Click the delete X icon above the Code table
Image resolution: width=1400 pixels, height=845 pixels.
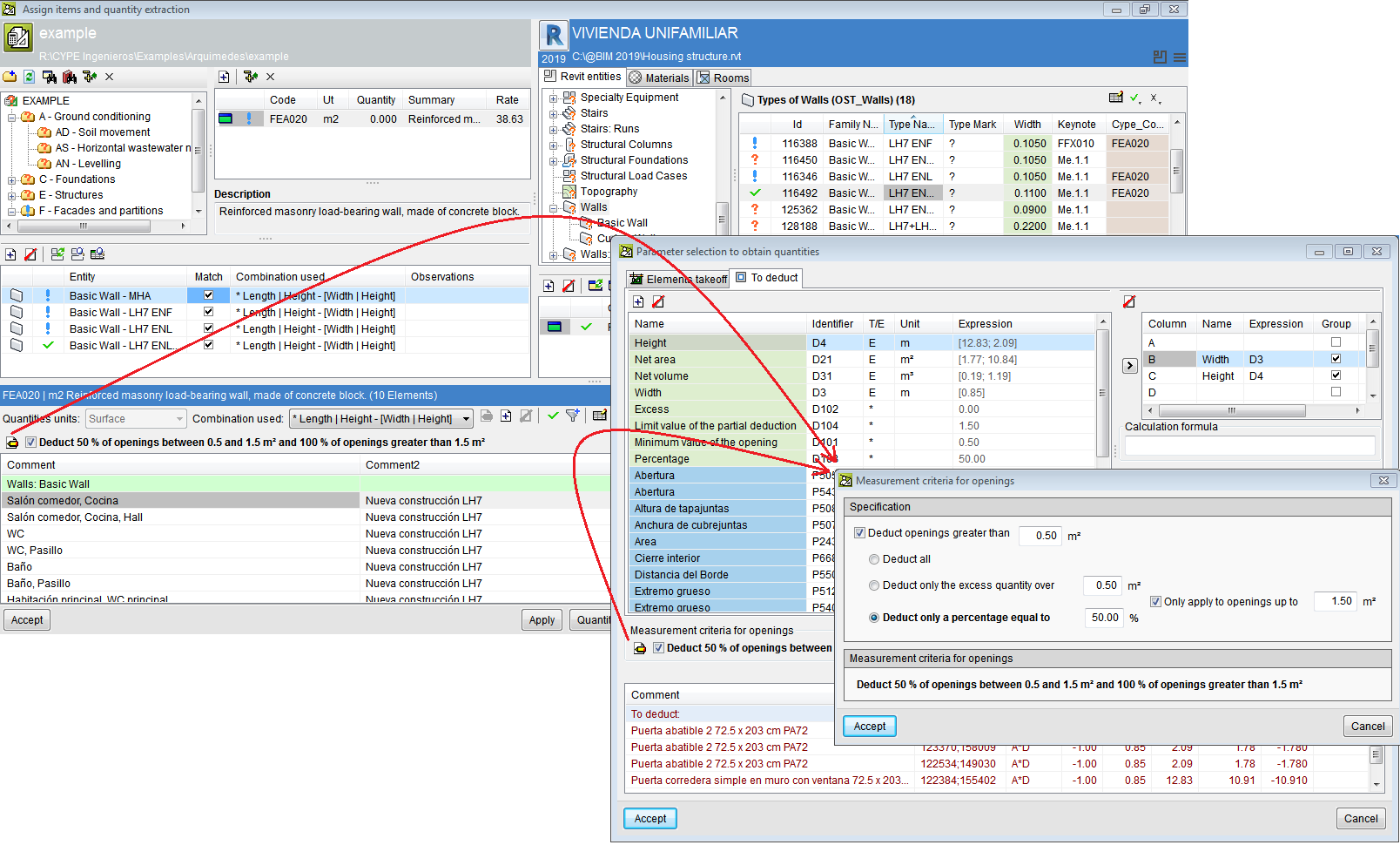(x=271, y=77)
